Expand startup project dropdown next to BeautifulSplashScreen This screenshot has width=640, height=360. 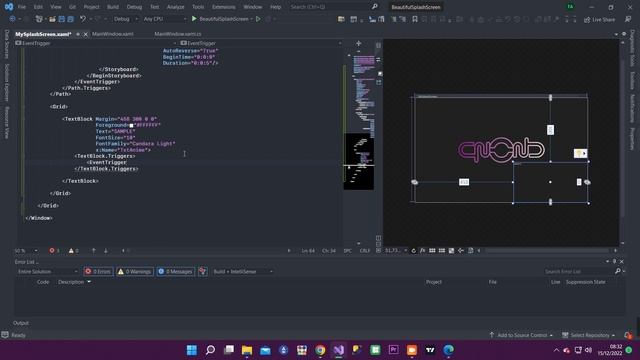point(252,19)
